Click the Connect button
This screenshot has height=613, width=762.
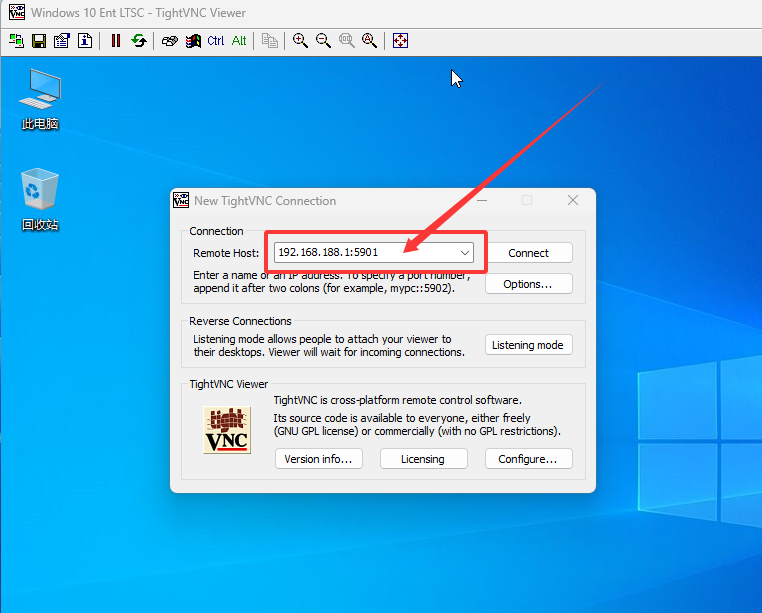coord(529,253)
